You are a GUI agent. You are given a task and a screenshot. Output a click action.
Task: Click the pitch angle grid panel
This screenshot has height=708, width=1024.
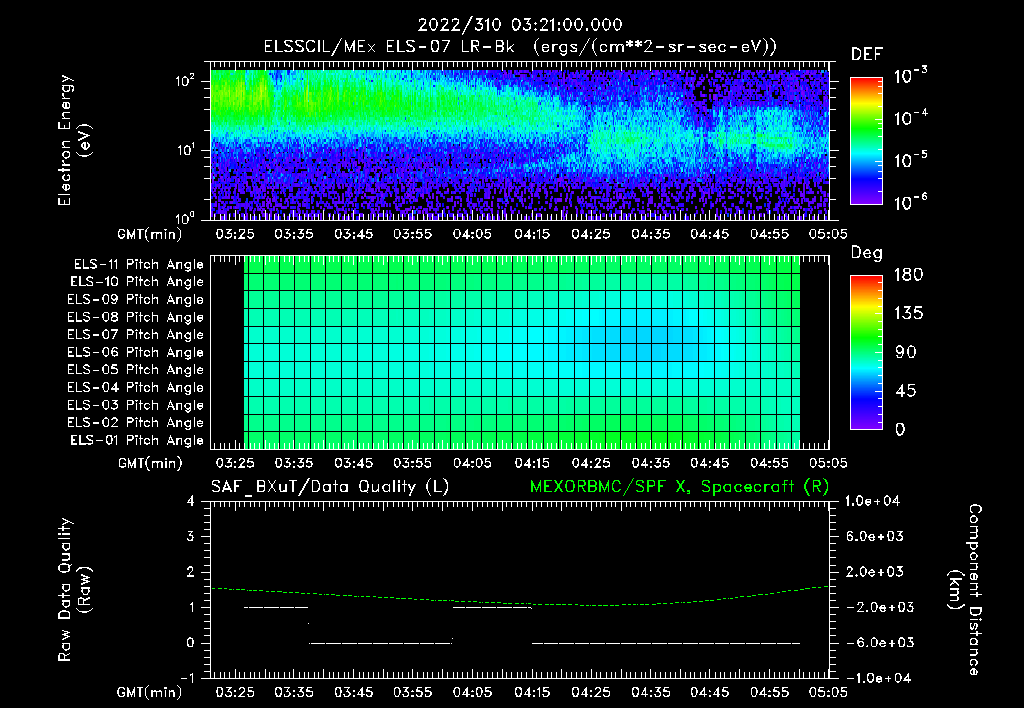click(x=520, y=352)
